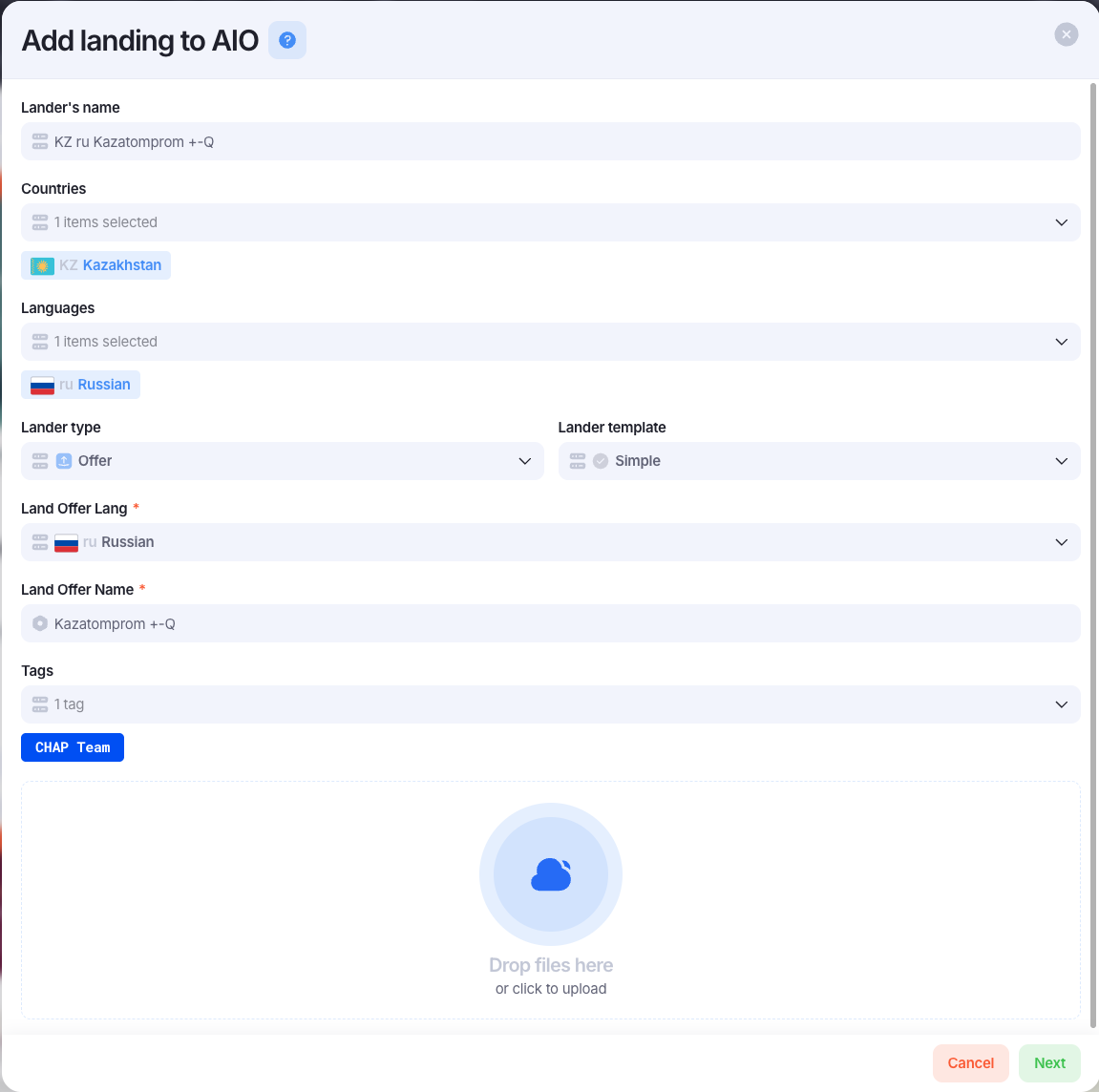Click the Russian flag icon in the Languages chip
Image resolution: width=1099 pixels, height=1092 pixels.
pos(42,385)
